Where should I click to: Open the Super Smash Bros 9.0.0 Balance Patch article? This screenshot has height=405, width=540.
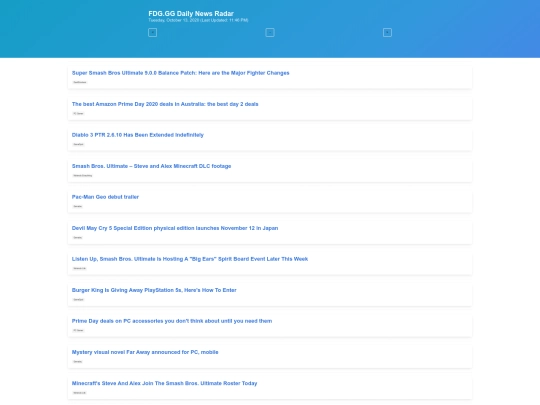(x=180, y=73)
